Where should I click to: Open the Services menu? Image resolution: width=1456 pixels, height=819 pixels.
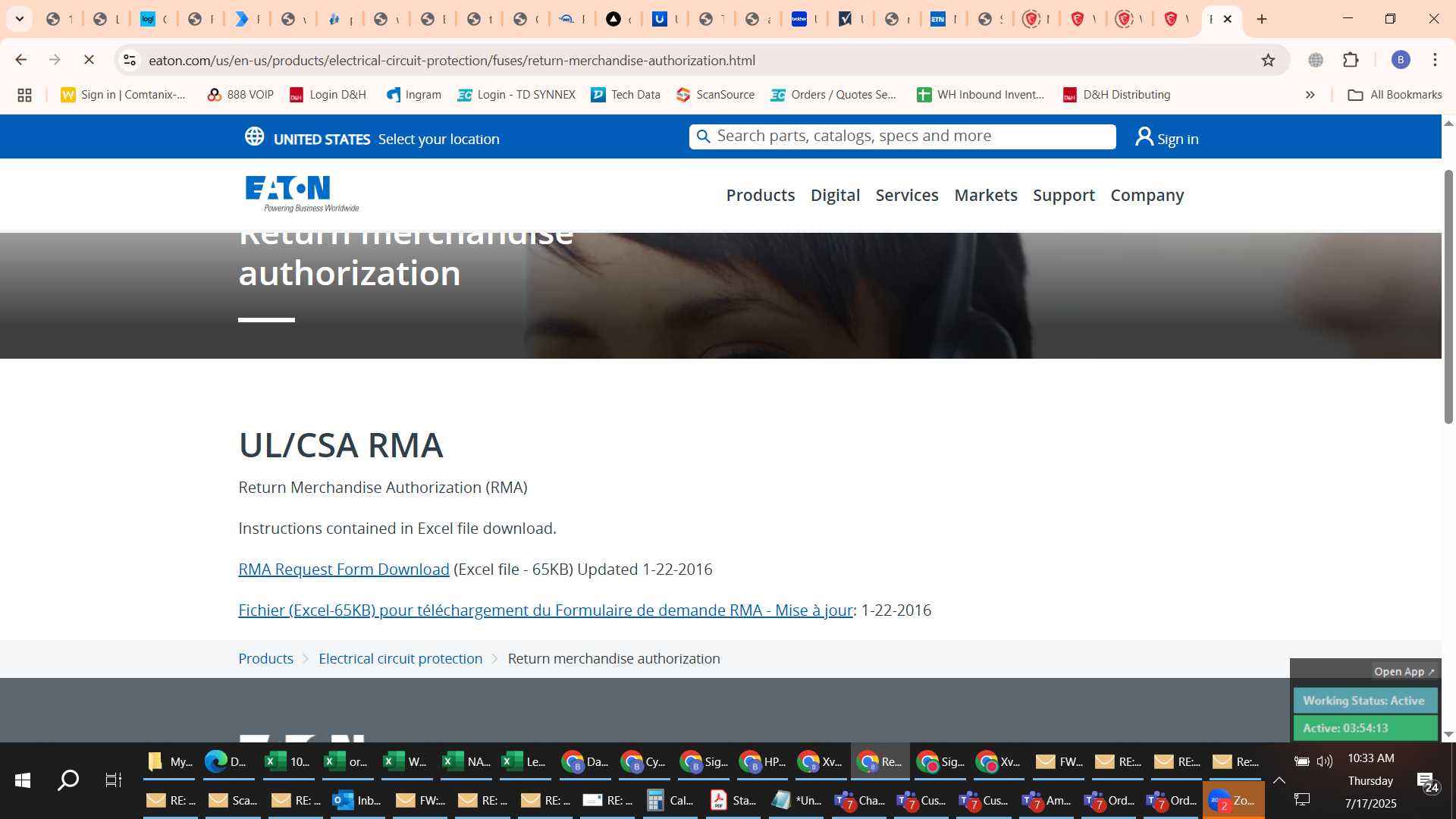pos(907,196)
